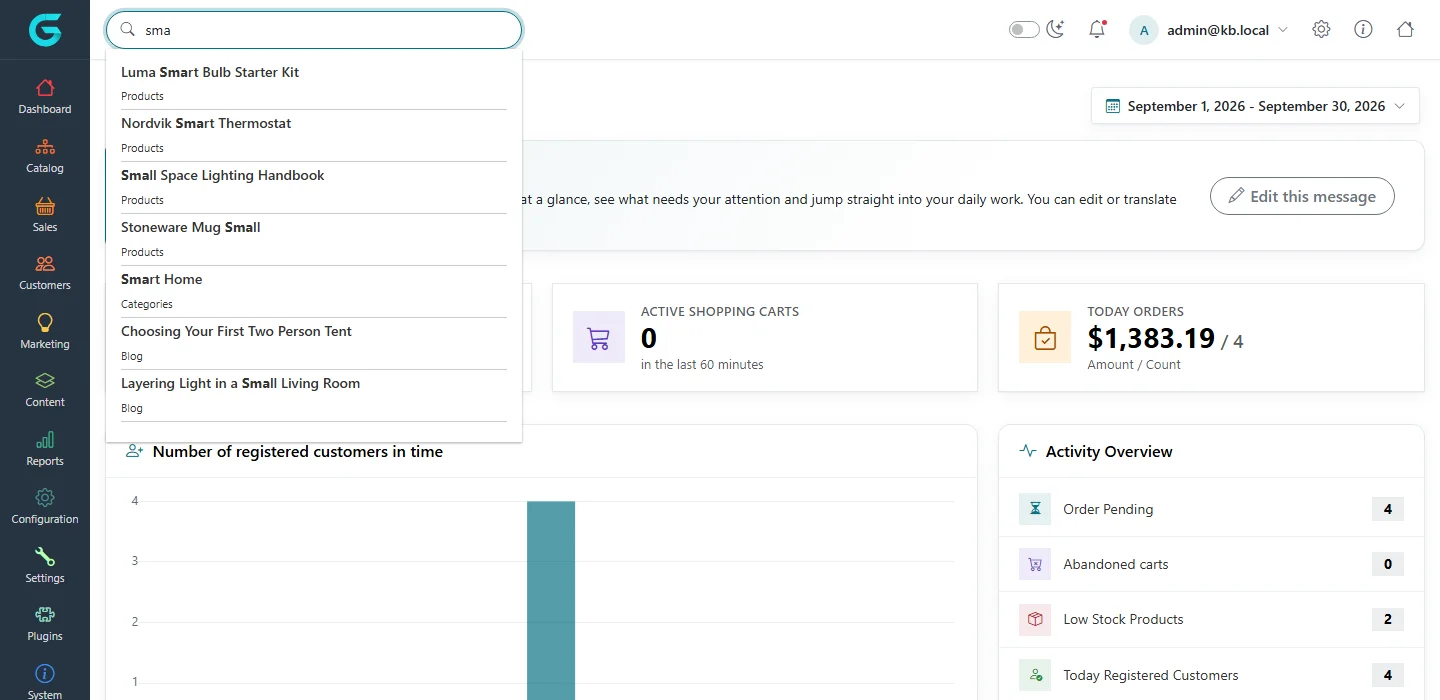Screen dimensions: 1440x700
Task: Open the Content sidebar section
Action: [x=45, y=390]
